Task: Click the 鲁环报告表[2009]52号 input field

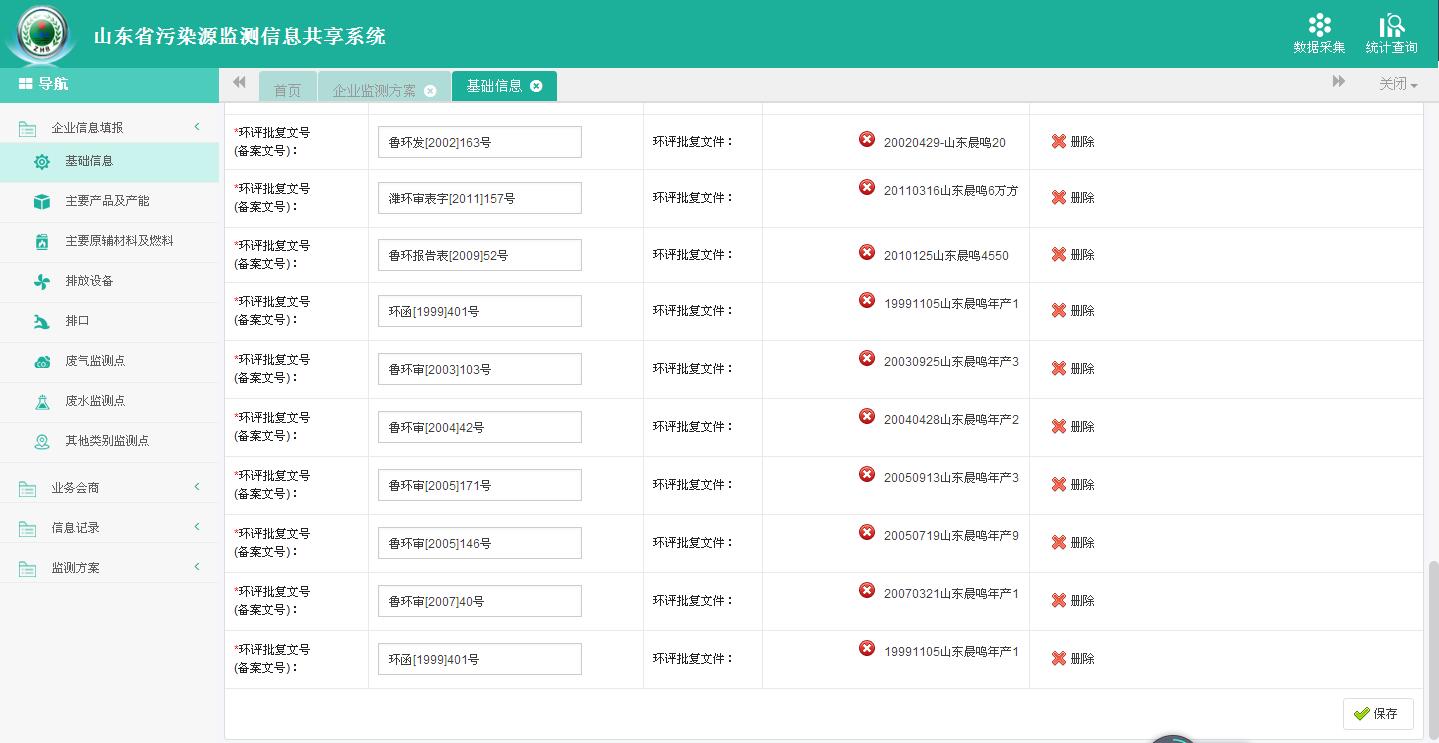Action: tap(479, 256)
